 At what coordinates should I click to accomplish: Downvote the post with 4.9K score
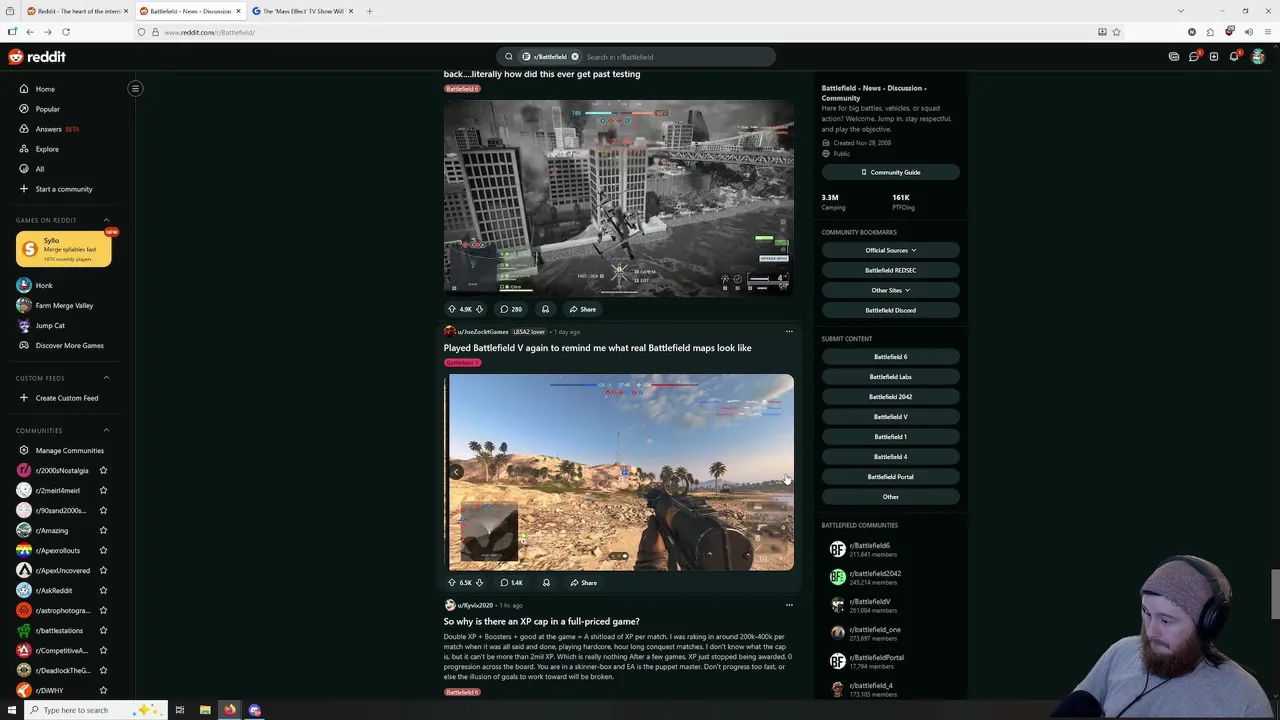[479, 309]
